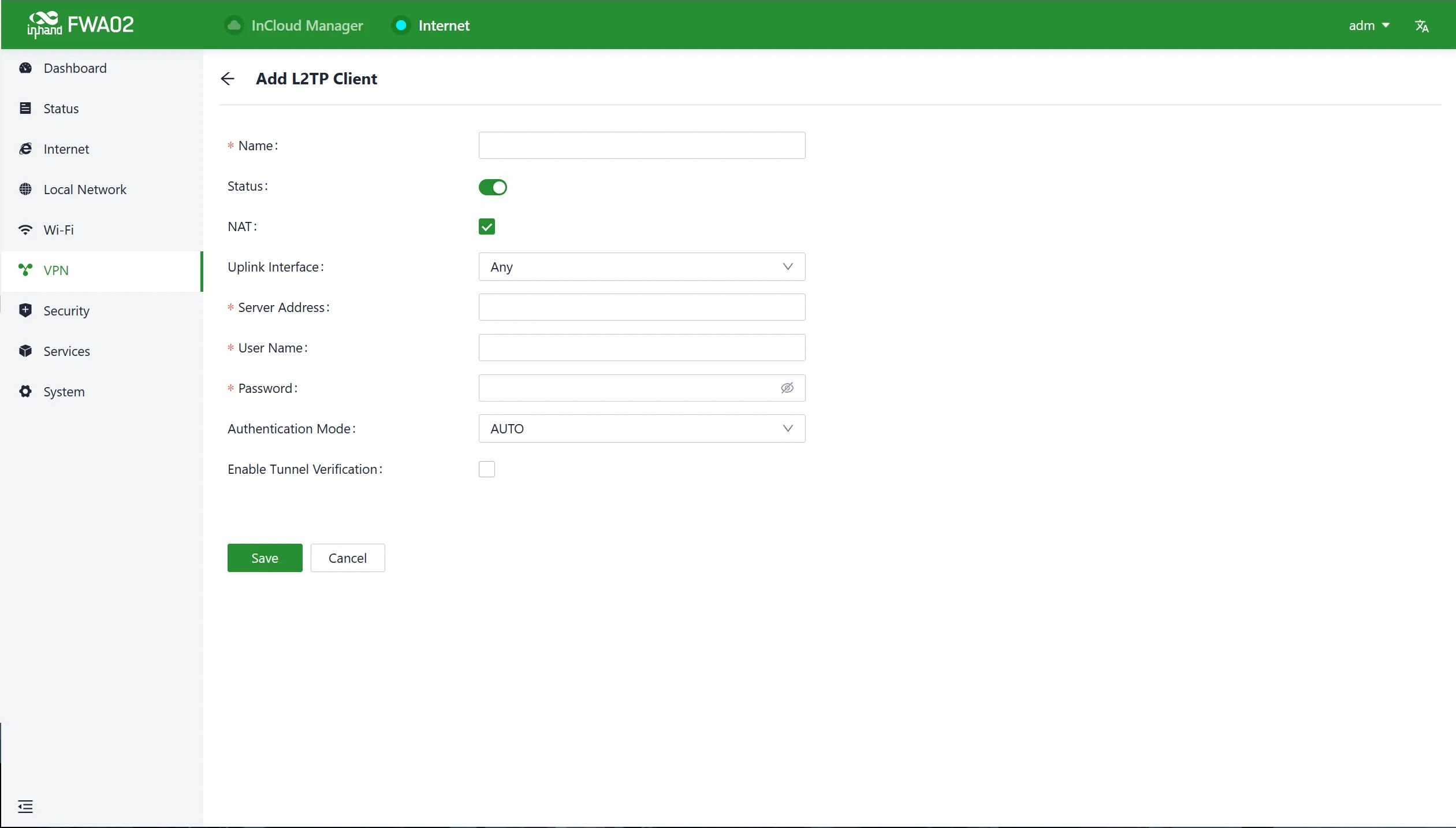Click the InCloud Manager label

pos(307,25)
